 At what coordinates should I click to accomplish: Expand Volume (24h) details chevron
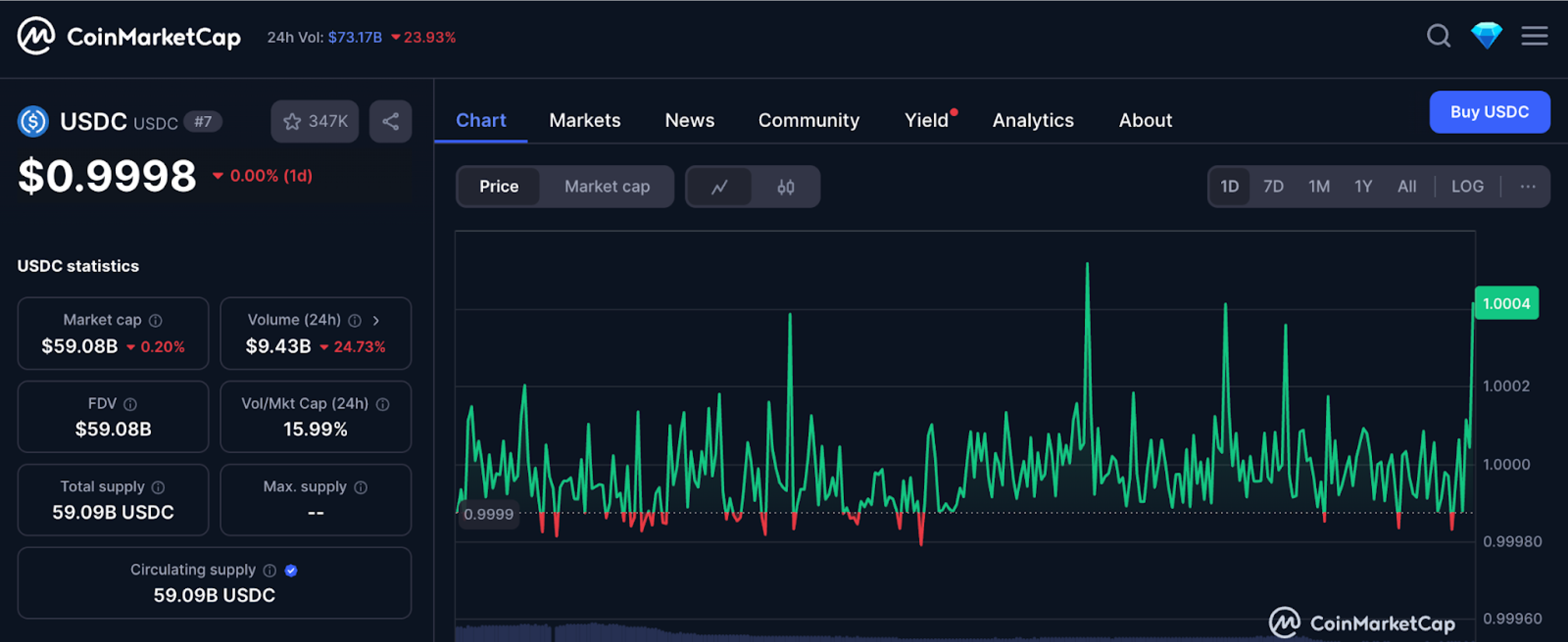coord(376,320)
